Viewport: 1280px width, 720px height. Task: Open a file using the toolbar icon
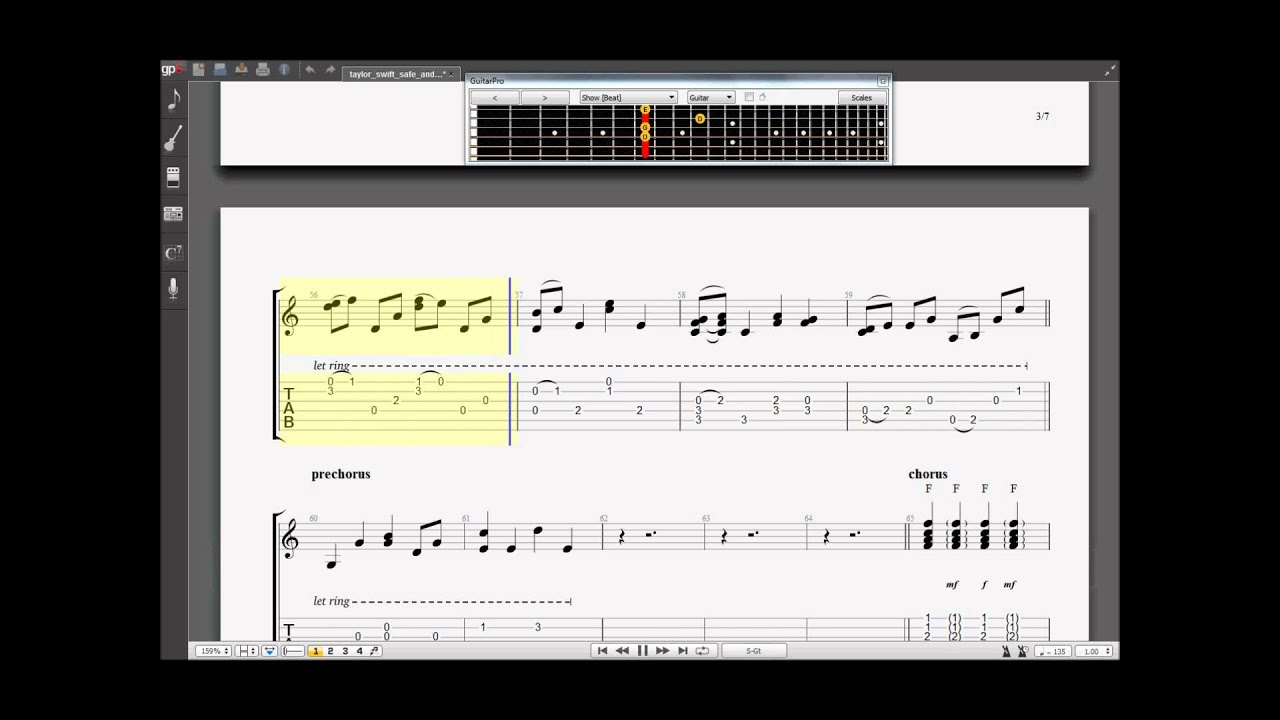(220, 69)
